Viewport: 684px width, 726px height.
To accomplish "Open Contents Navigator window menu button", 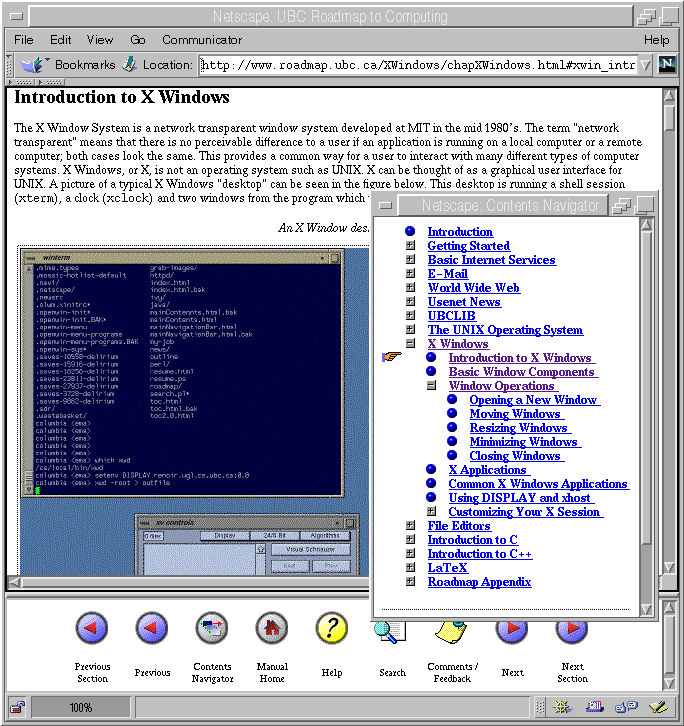I will tap(385, 205).
